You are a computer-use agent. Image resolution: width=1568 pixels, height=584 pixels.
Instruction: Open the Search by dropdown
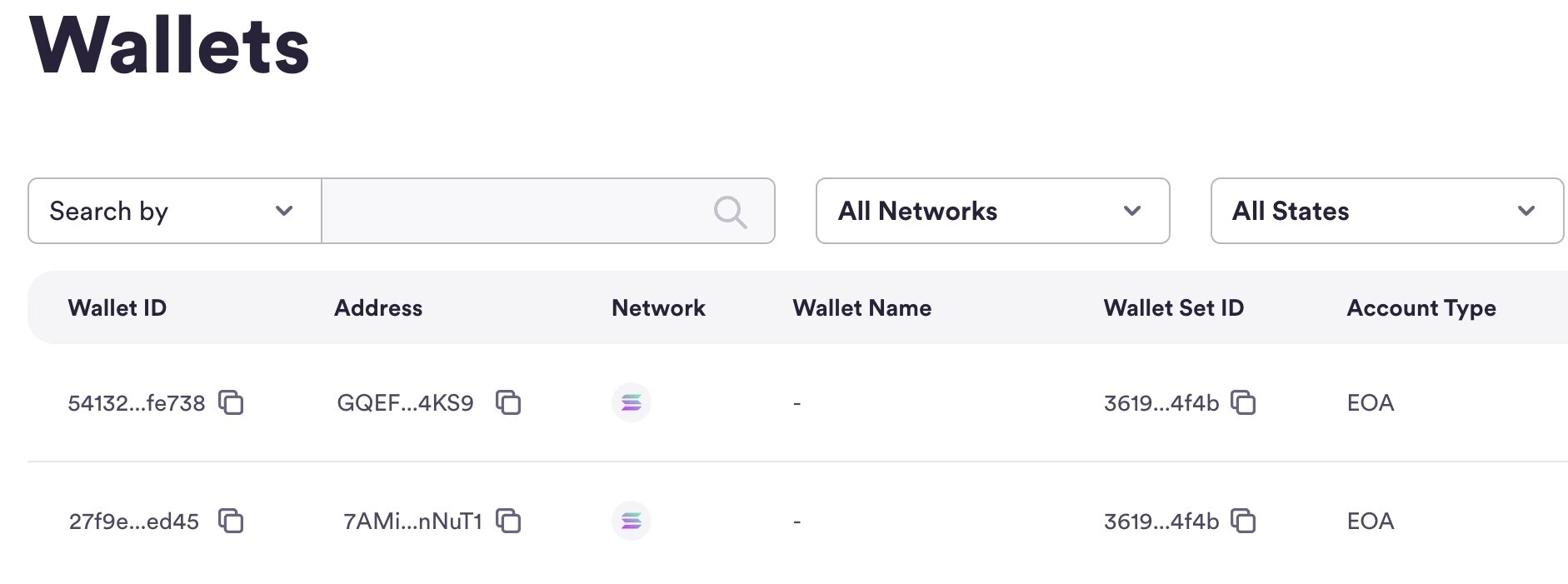pos(174,211)
